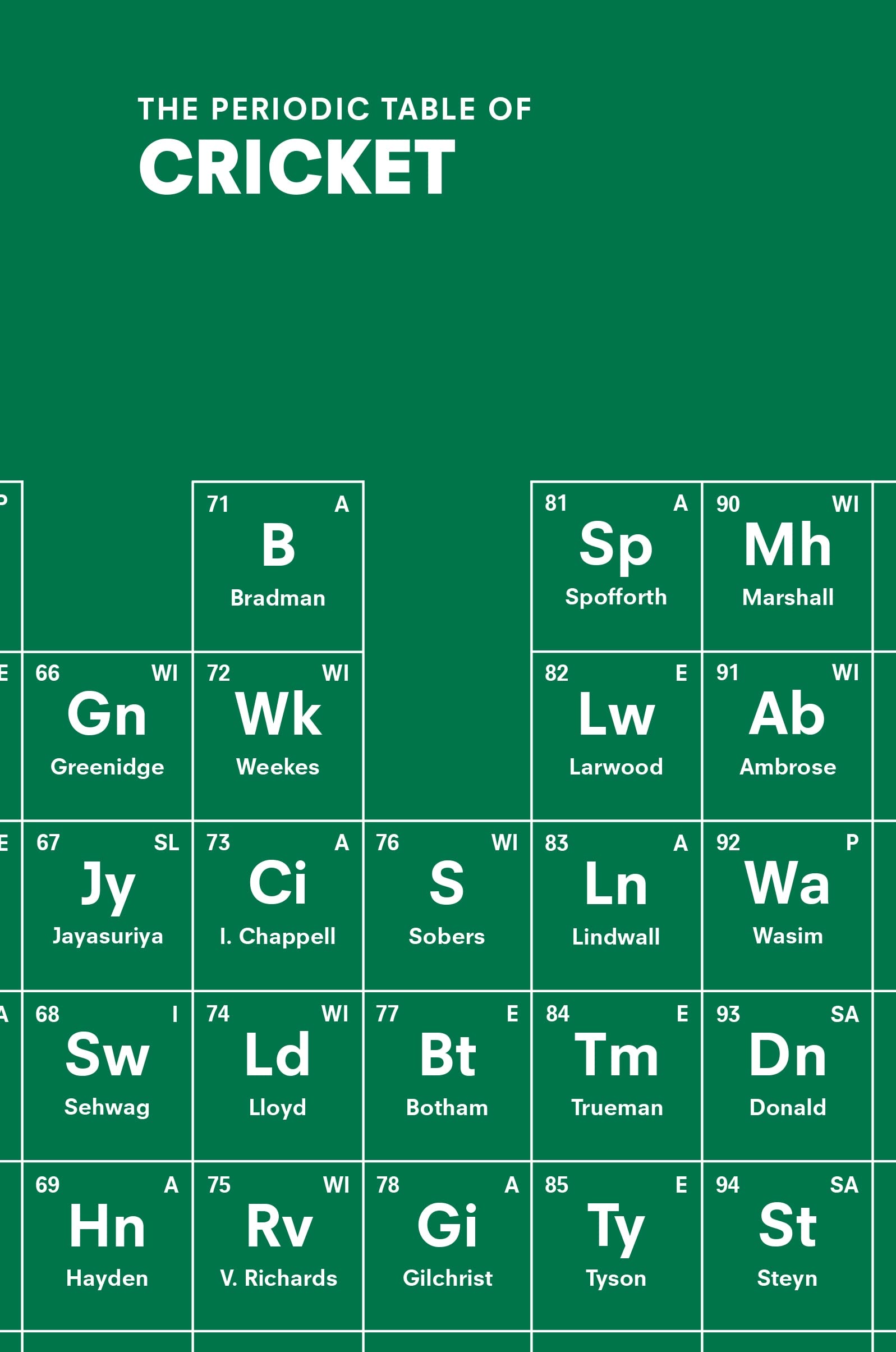Select the Spofforth element cell
The image size is (896, 1352).
617,566
